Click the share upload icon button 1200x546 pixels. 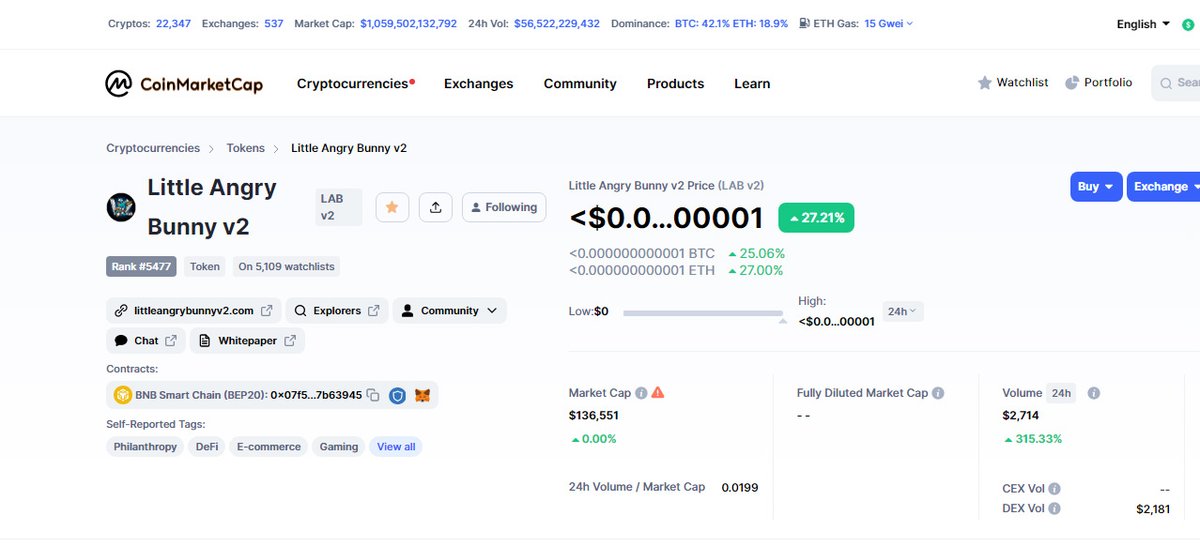pyautogui.click(x=435, y=207)
